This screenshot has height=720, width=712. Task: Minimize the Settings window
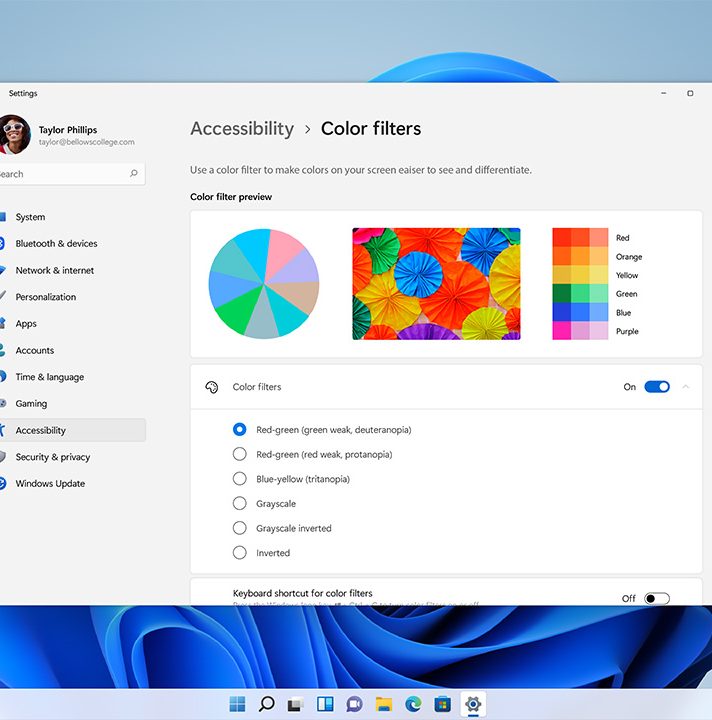tap(663, 93)
